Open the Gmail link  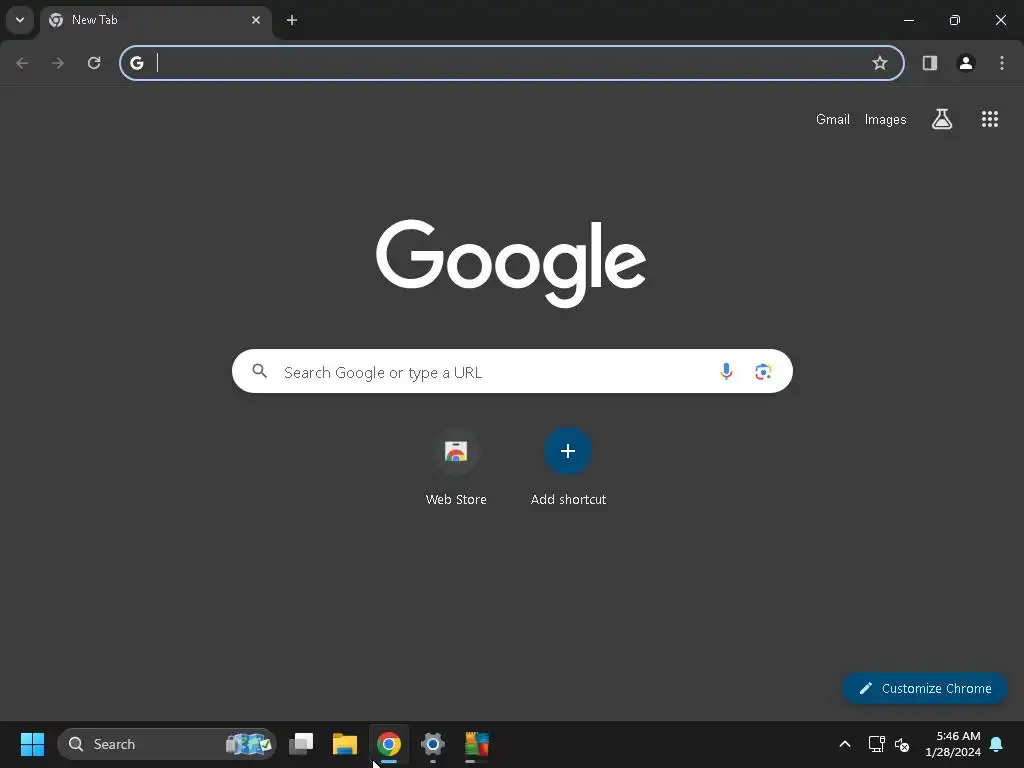(x=833, y=120)
